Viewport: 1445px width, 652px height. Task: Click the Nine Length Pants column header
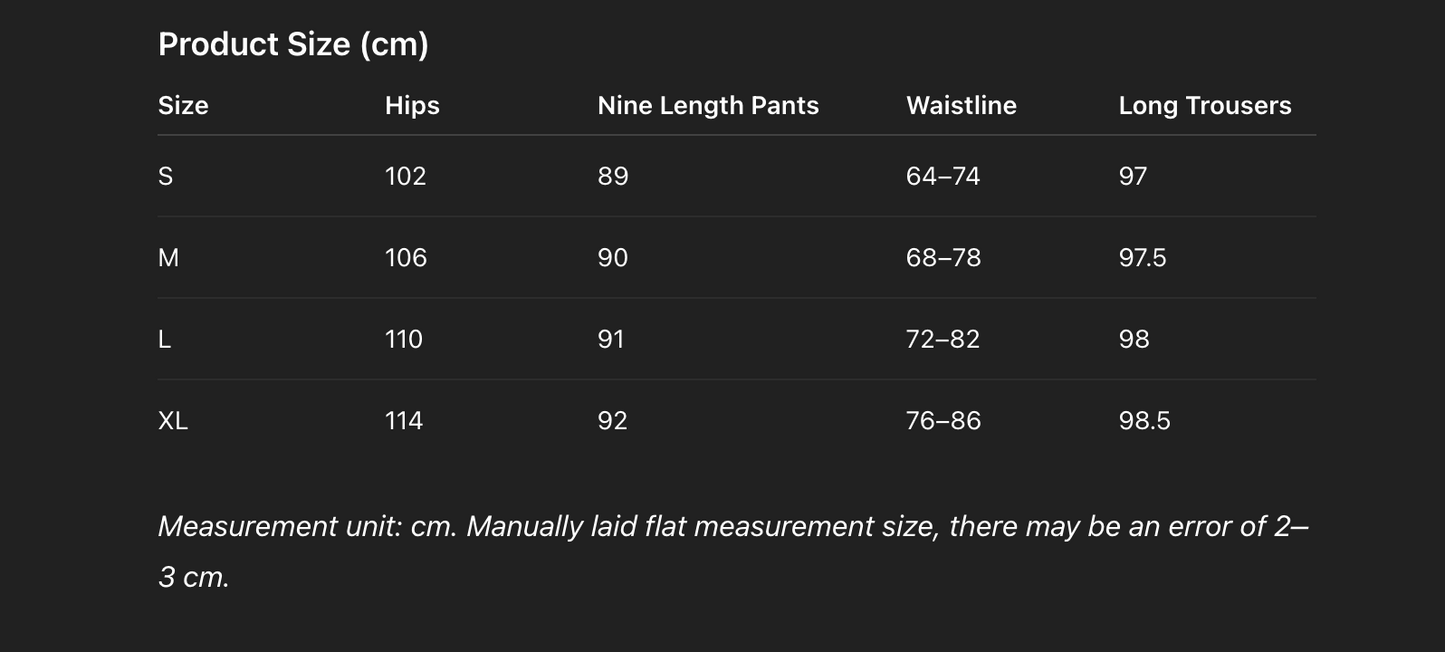(707, 106)
